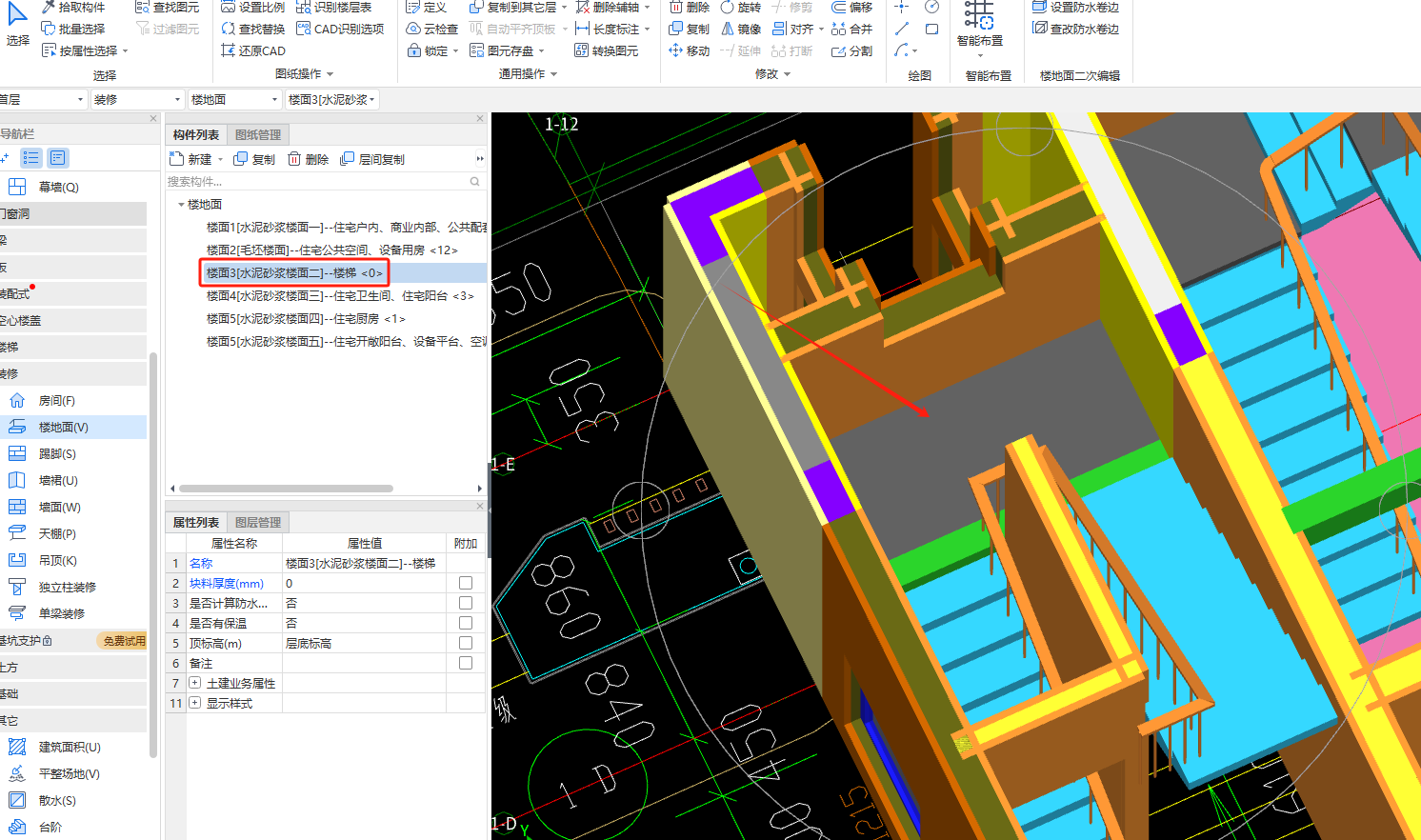
Task: Select 楼面2[毛坯楼面] component row
Action: click(332, 250)
